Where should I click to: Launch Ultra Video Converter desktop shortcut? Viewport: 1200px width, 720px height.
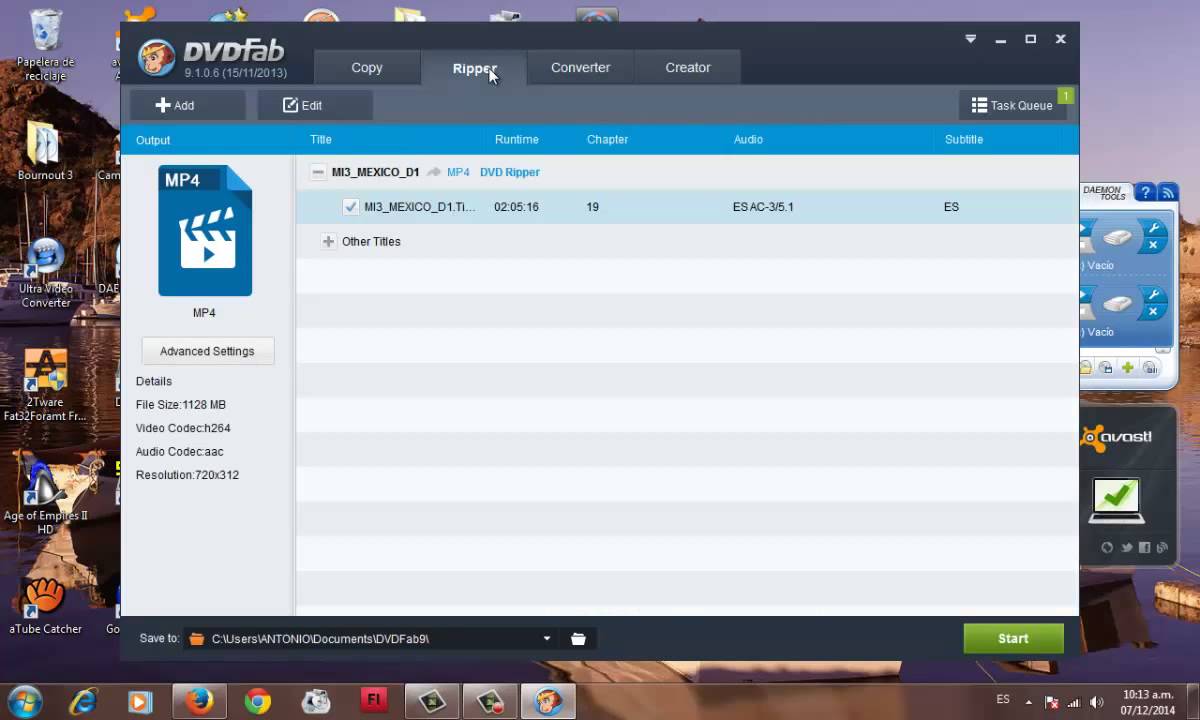pyautogui.click(x=45, y=273)
